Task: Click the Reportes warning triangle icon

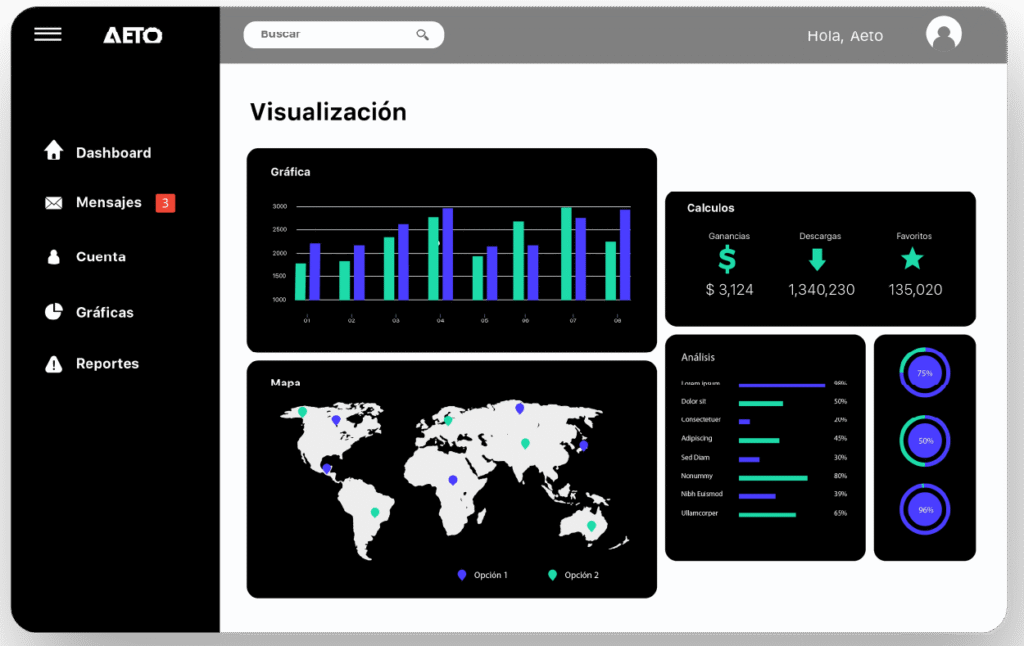Action: pos(54,364)
